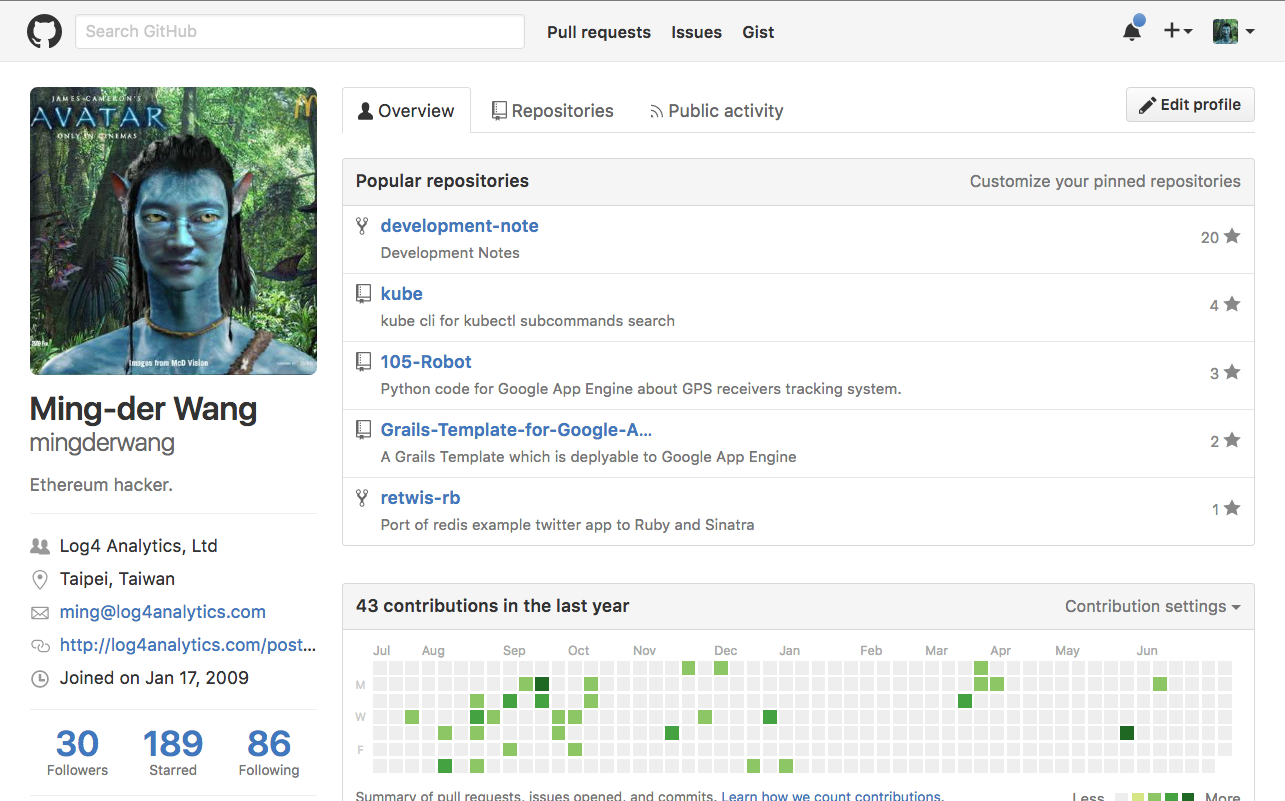Click organization icon beside Log4 Analytics

pyautogui.click(x=40, y=546)
